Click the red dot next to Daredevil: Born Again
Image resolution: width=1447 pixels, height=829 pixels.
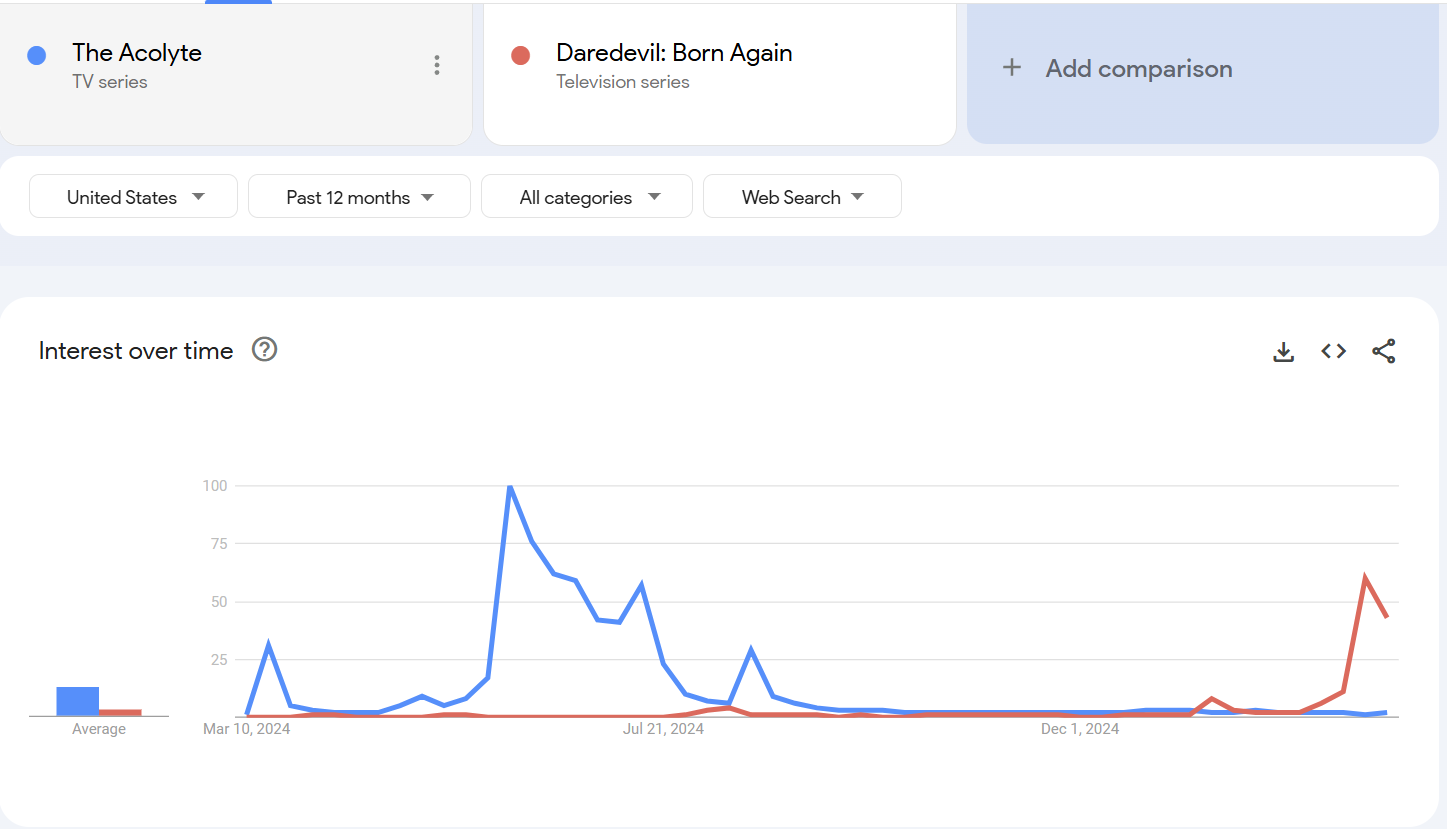[520, 56]
